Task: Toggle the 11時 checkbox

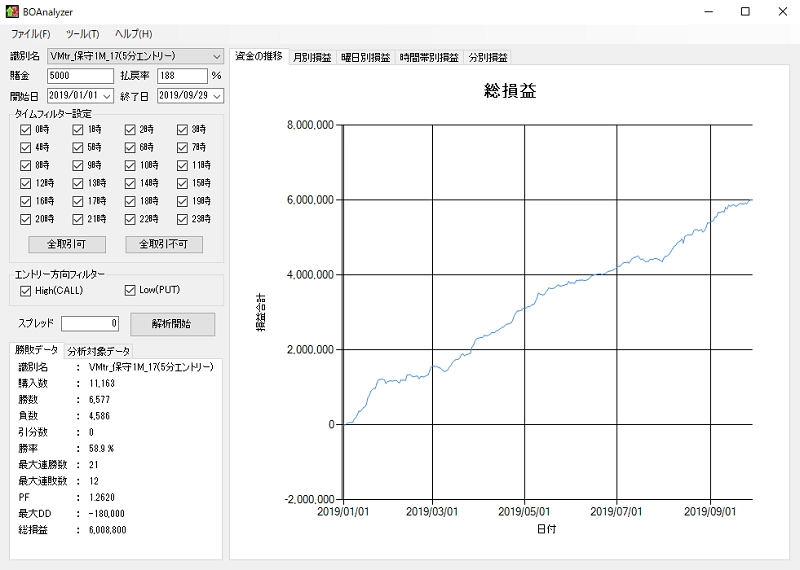Action: click(182, 165)
